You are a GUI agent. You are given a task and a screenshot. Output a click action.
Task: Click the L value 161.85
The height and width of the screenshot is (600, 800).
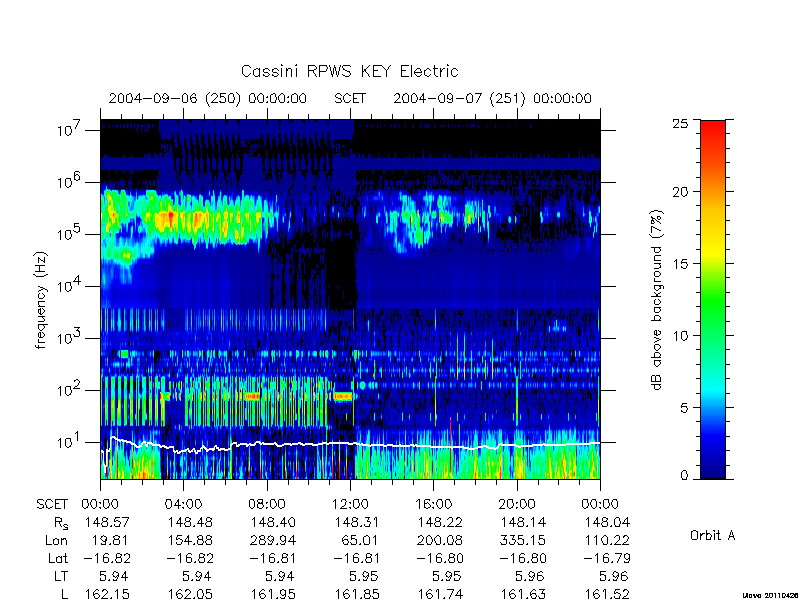pyautogui.click(x=357, y=594)
